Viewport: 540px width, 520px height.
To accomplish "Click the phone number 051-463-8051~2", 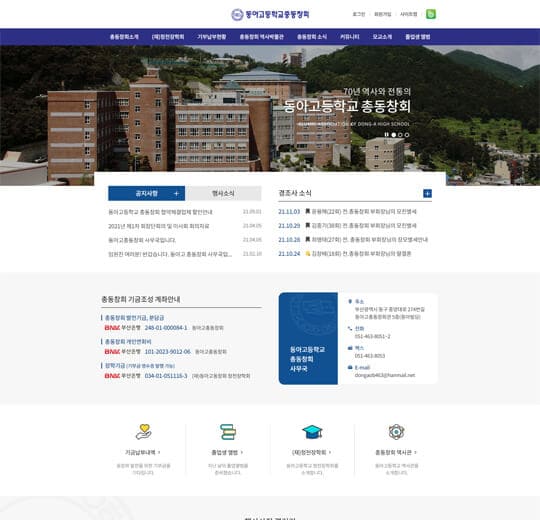I will [x=373, y=336].
